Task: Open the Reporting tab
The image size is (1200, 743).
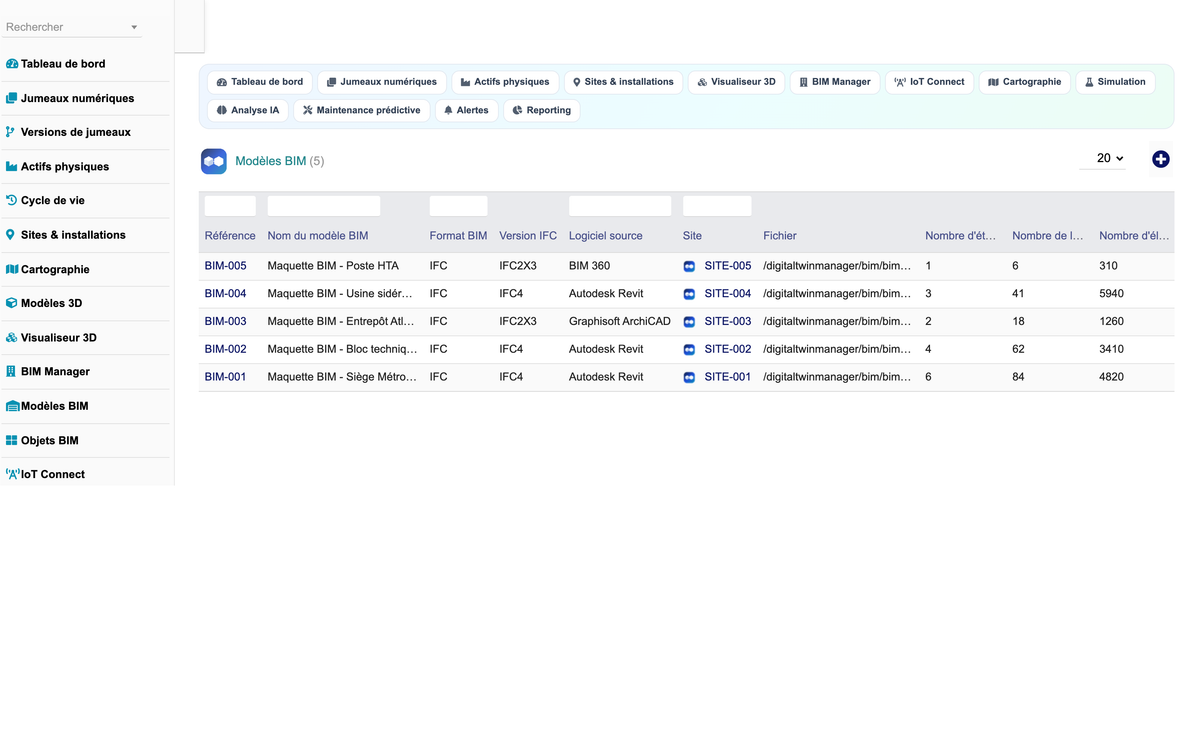Action: coord(542,110)
